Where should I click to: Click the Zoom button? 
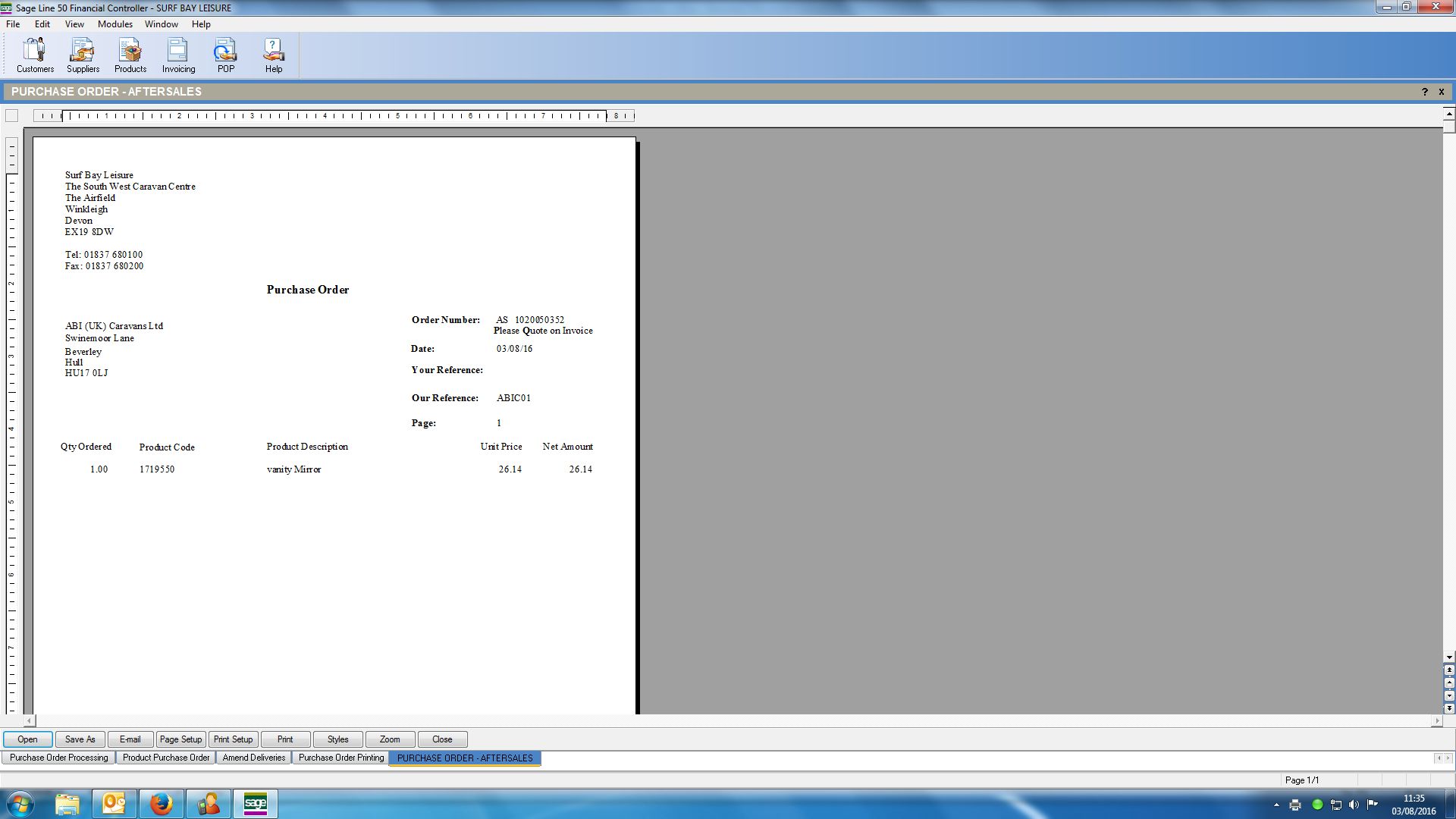tap(390, 739)
